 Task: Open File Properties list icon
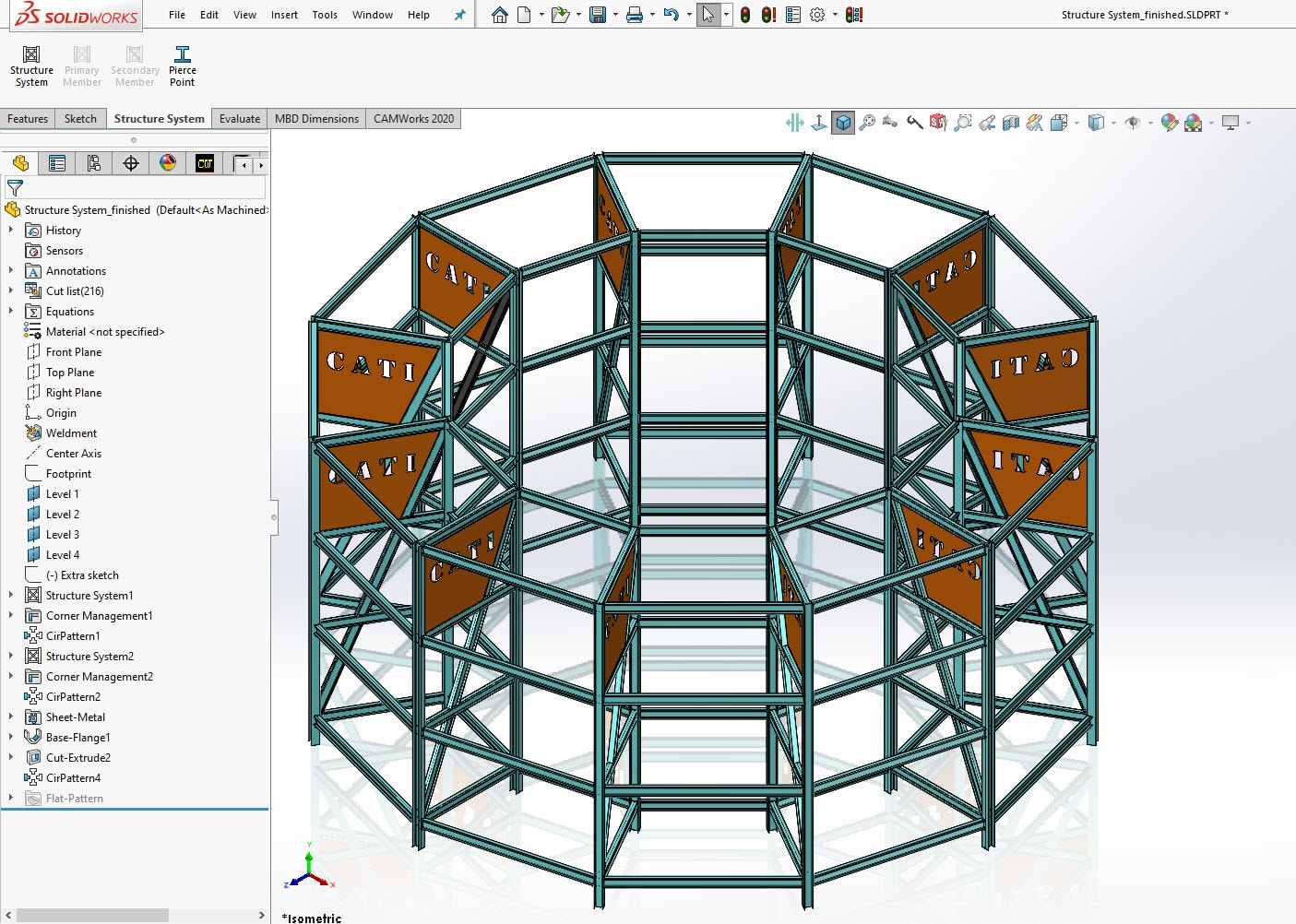pyautogui.click(x=793, y=15)
